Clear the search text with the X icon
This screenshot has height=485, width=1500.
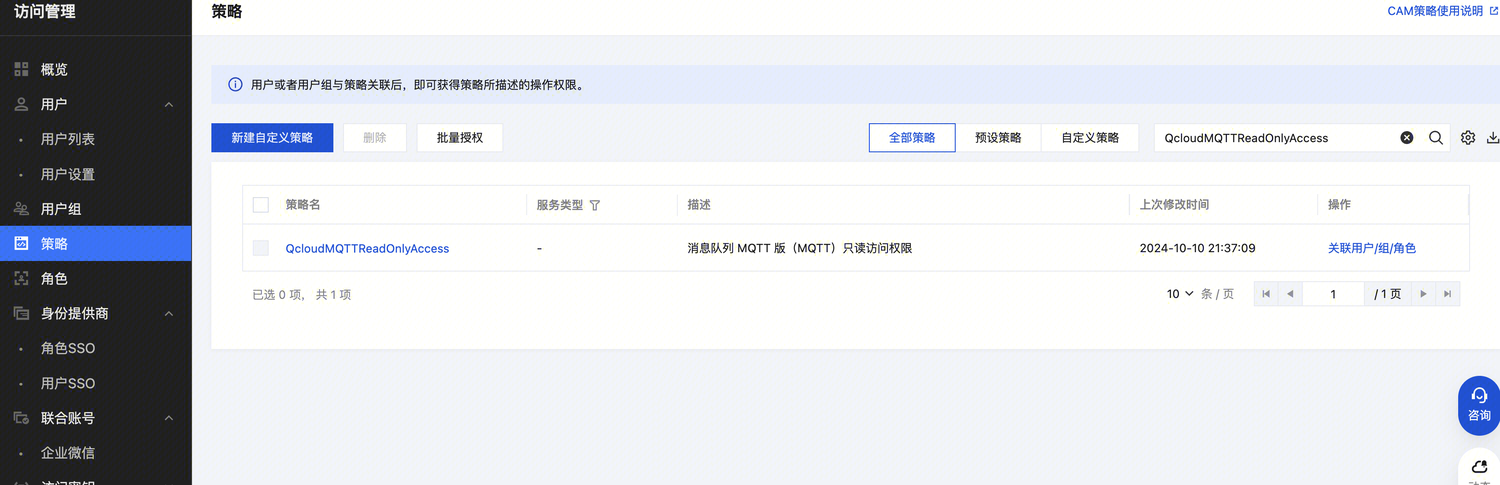(x=1407, y=138)
